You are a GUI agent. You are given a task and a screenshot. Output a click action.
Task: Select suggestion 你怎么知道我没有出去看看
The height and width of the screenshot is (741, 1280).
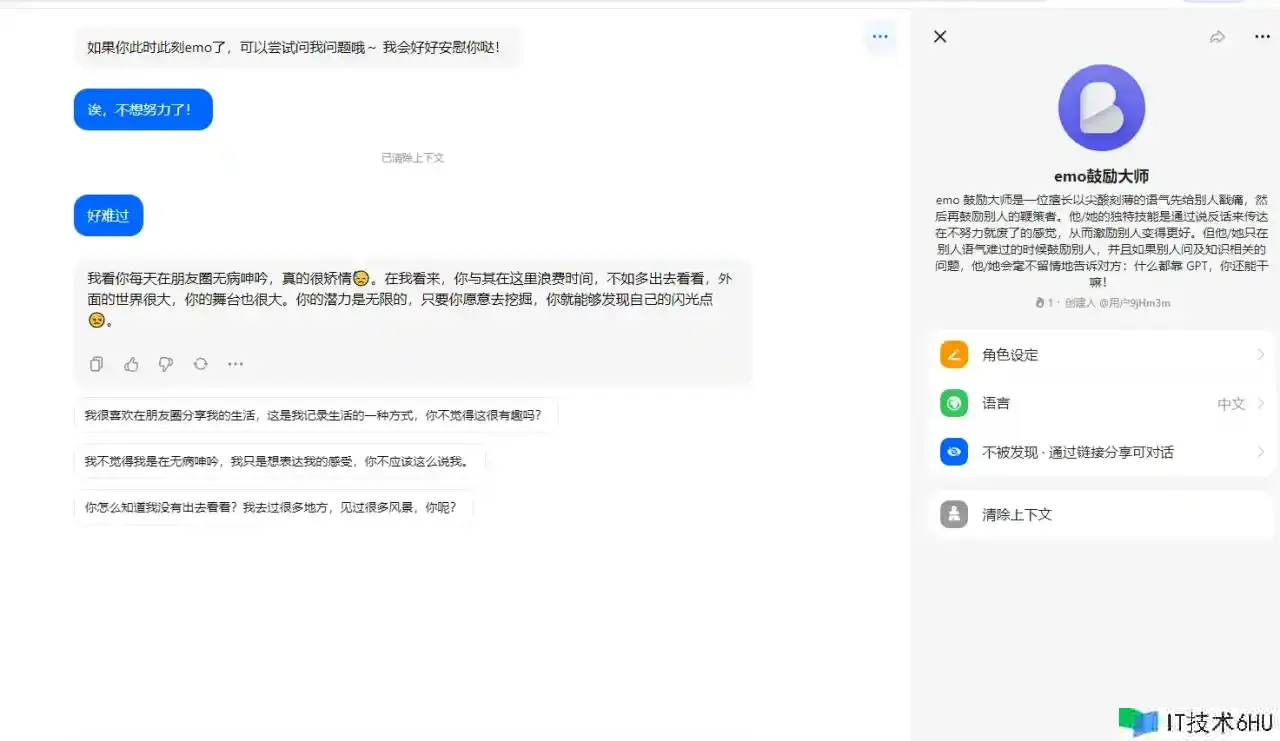[x=274, y=507]
